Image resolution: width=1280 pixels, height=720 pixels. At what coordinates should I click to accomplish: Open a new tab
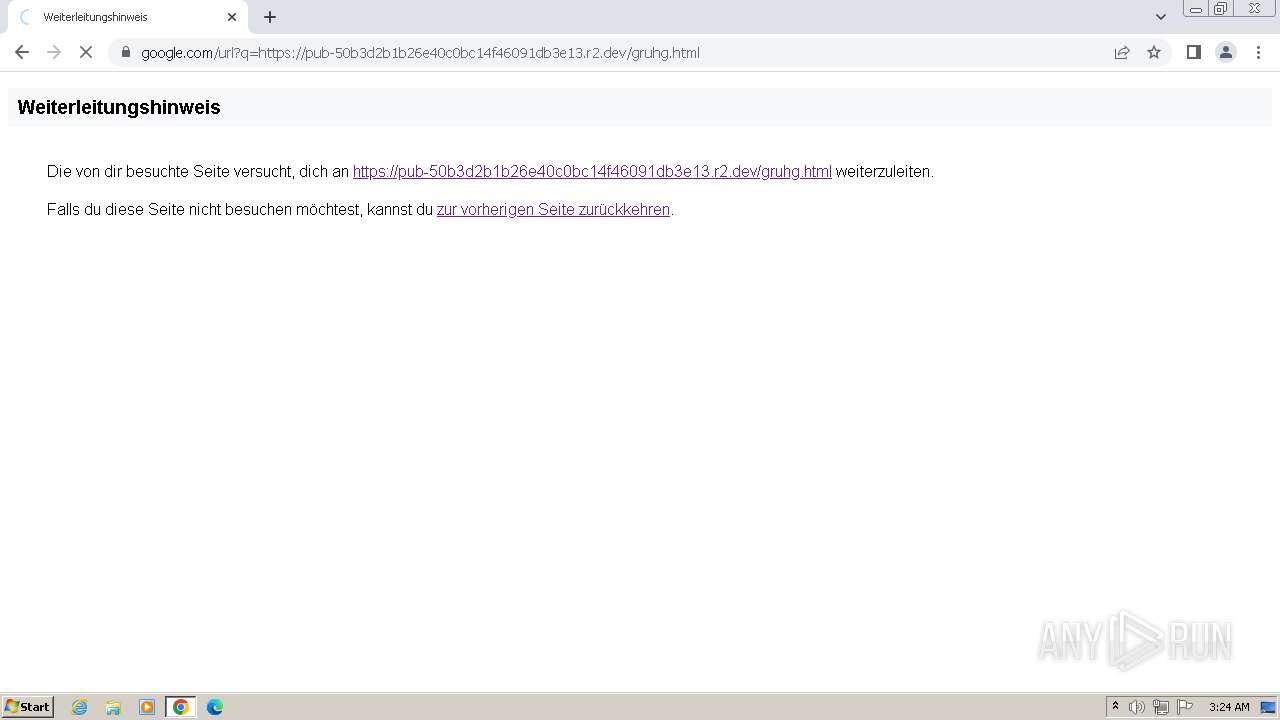(x=270, y=17)
